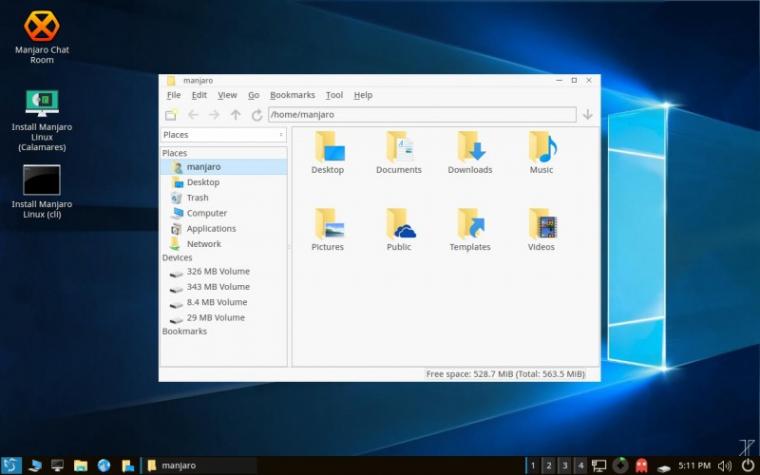Go forward with the right arrow
Screen dimensions: 760x475
214,115
